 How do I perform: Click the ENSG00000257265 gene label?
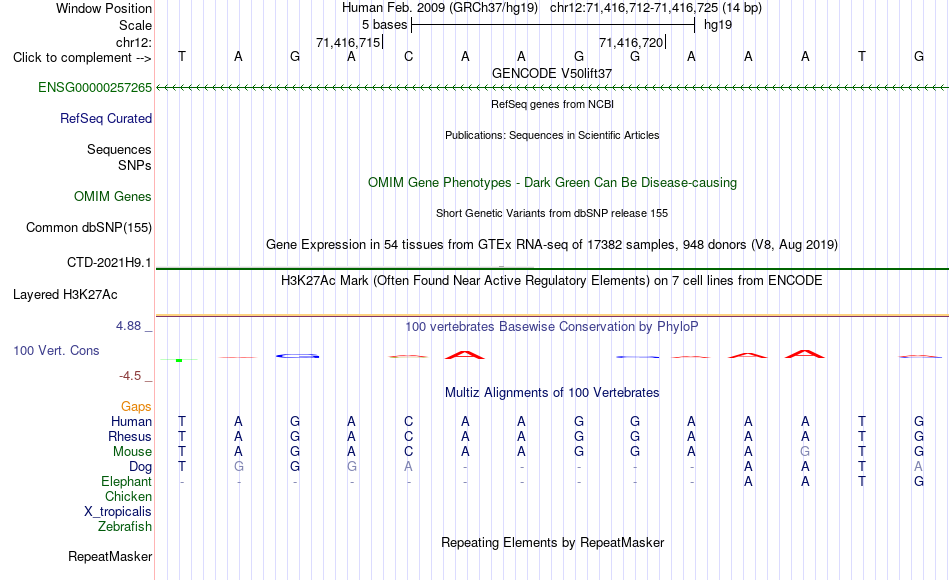[95, 88]
